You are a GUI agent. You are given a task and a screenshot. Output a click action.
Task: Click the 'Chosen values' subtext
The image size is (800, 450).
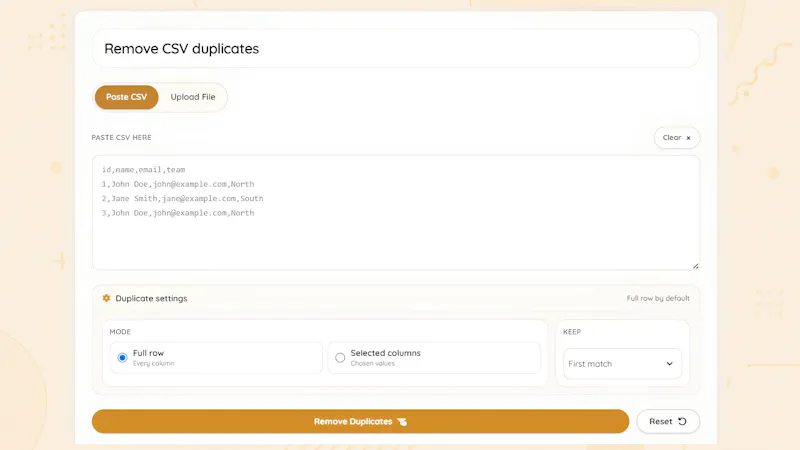pos(372,363)
